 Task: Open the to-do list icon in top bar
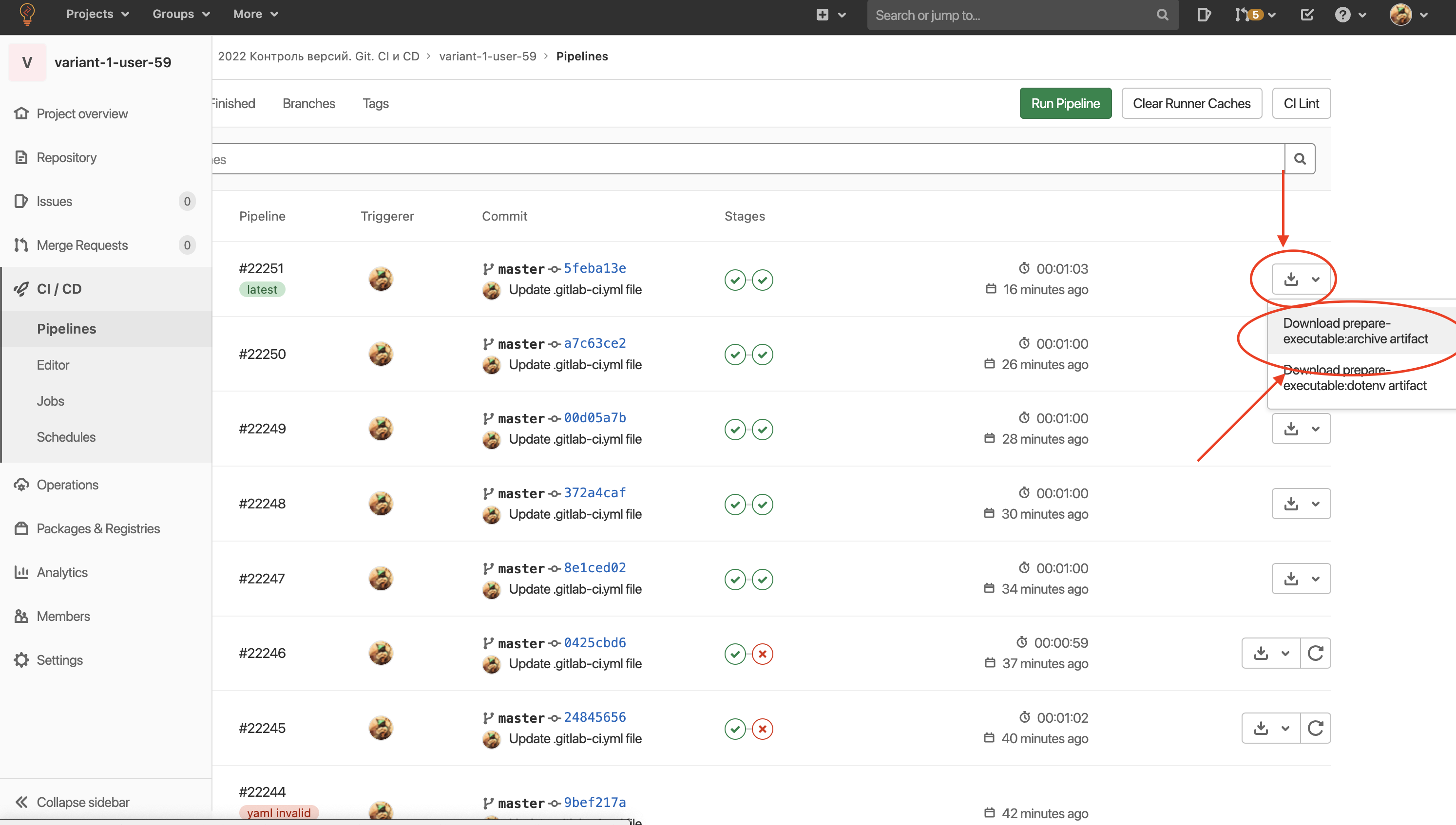(x=1307, y=15)
